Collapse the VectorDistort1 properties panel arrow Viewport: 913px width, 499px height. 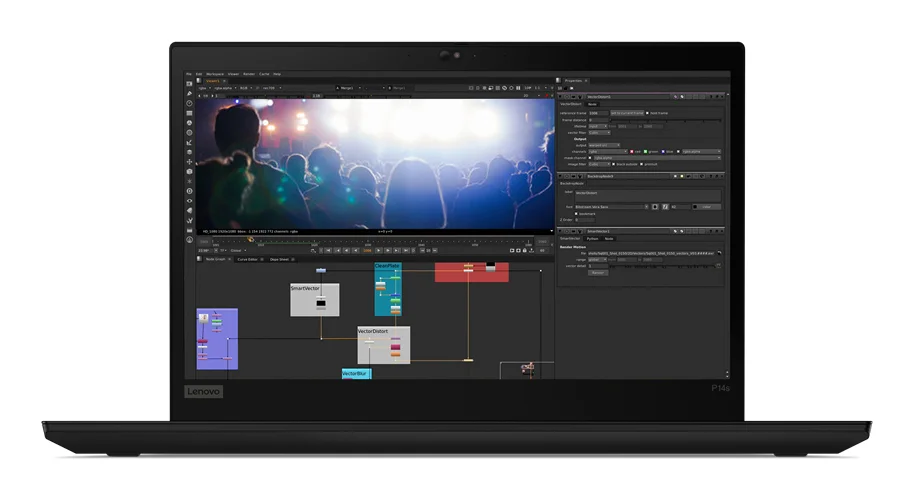tap(560, 97)
